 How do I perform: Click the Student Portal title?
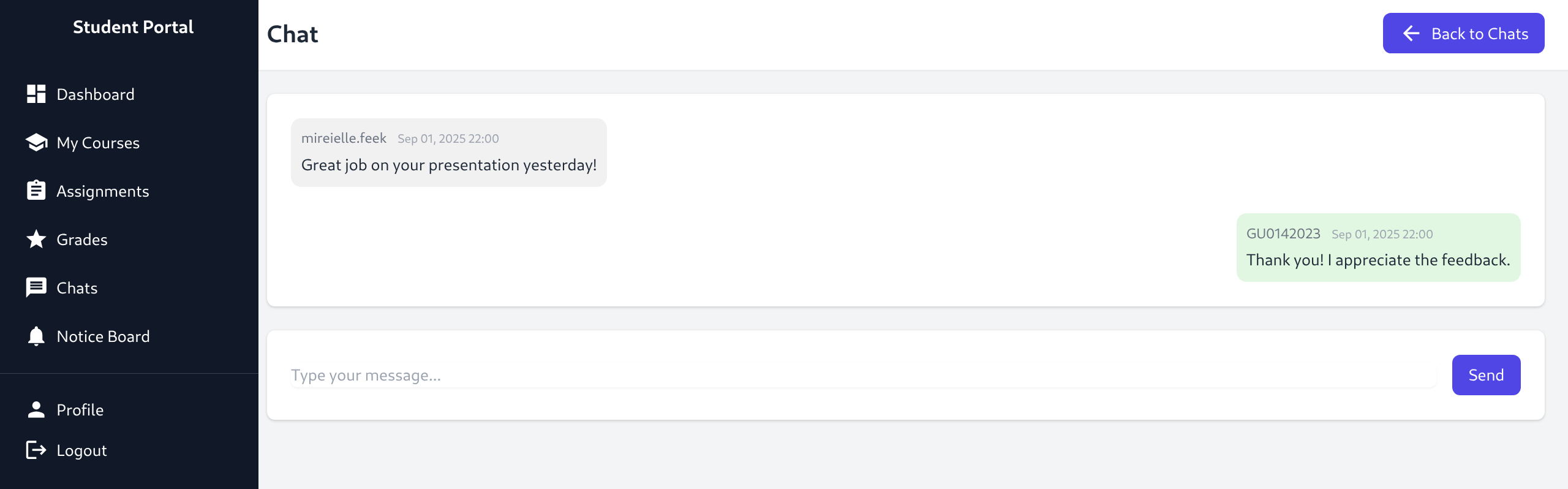point(133,27)
